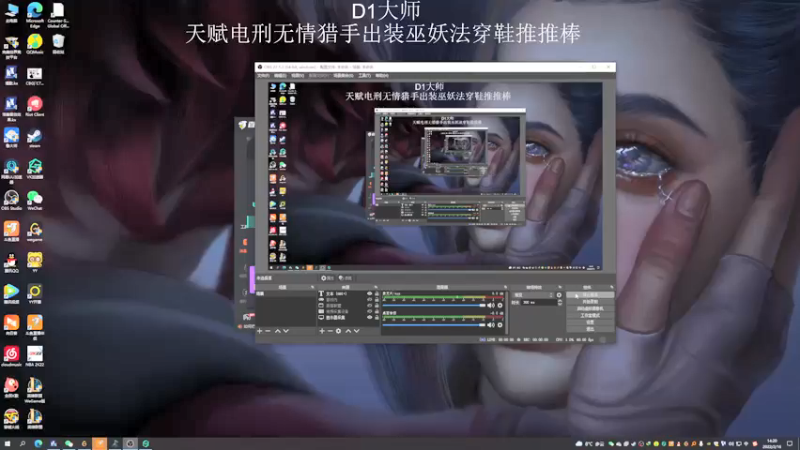Select the Steam desktop icon
The height and width of the screenshot is (450, 800).
click(x=35, y=138)
